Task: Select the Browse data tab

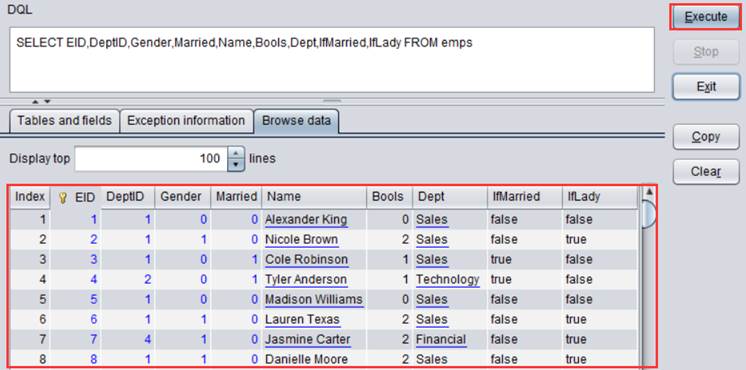Action: point(296,121)
